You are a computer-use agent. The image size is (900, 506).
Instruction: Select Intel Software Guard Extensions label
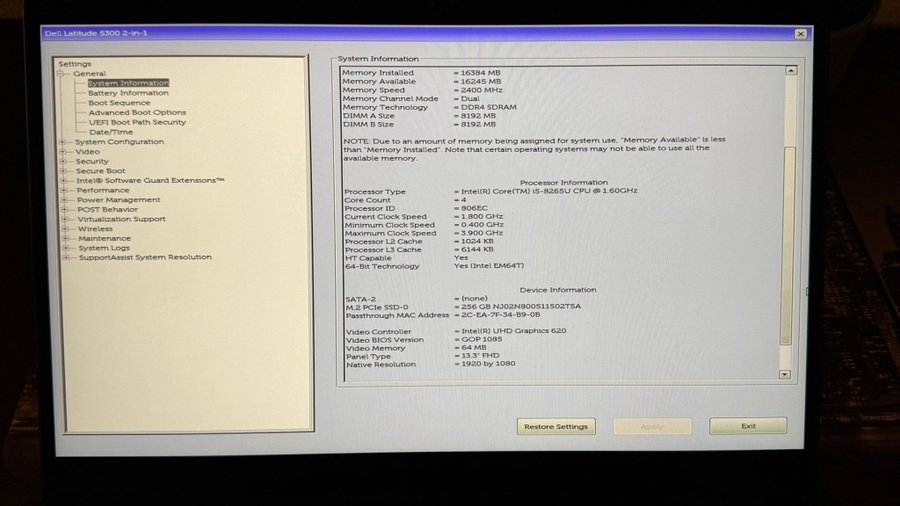[150, 180]
